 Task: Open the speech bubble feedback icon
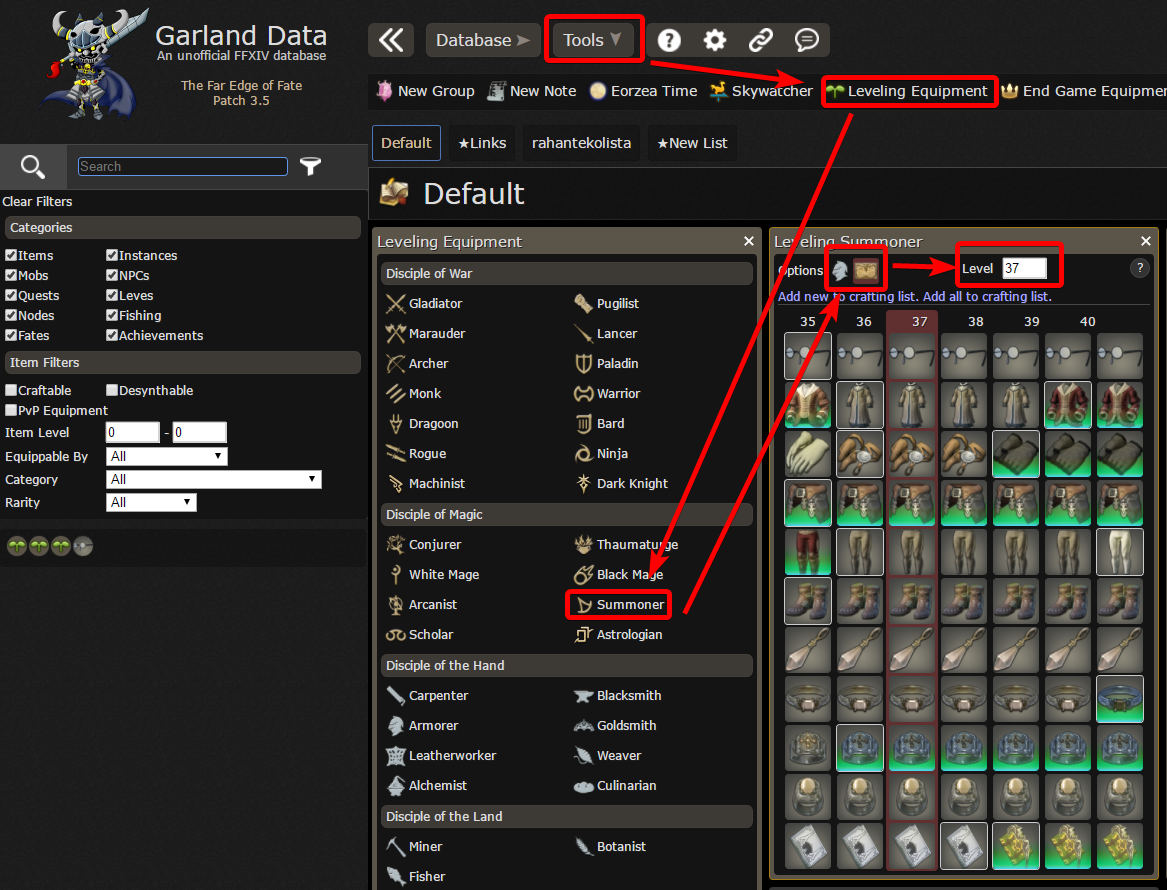(x=807, y=39)
